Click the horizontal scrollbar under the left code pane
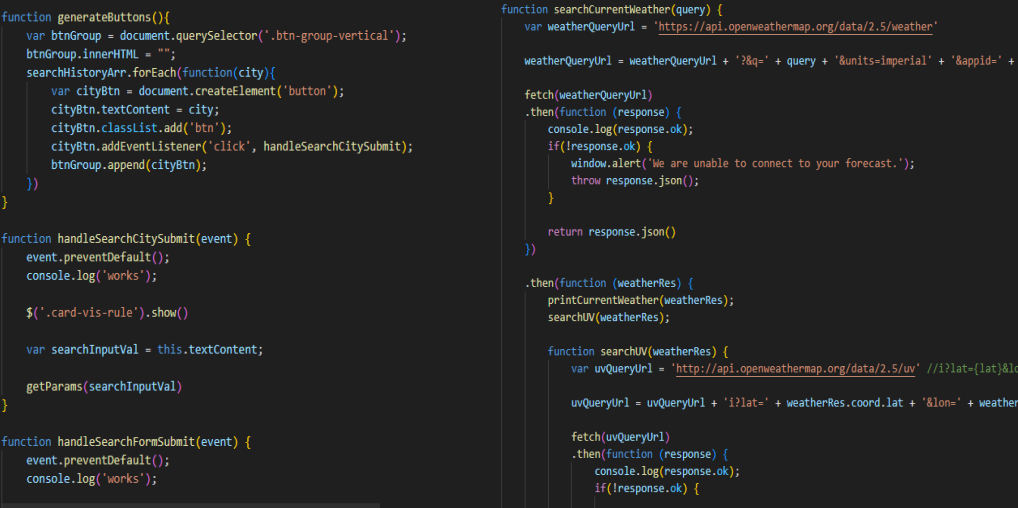 click(190, 505)
